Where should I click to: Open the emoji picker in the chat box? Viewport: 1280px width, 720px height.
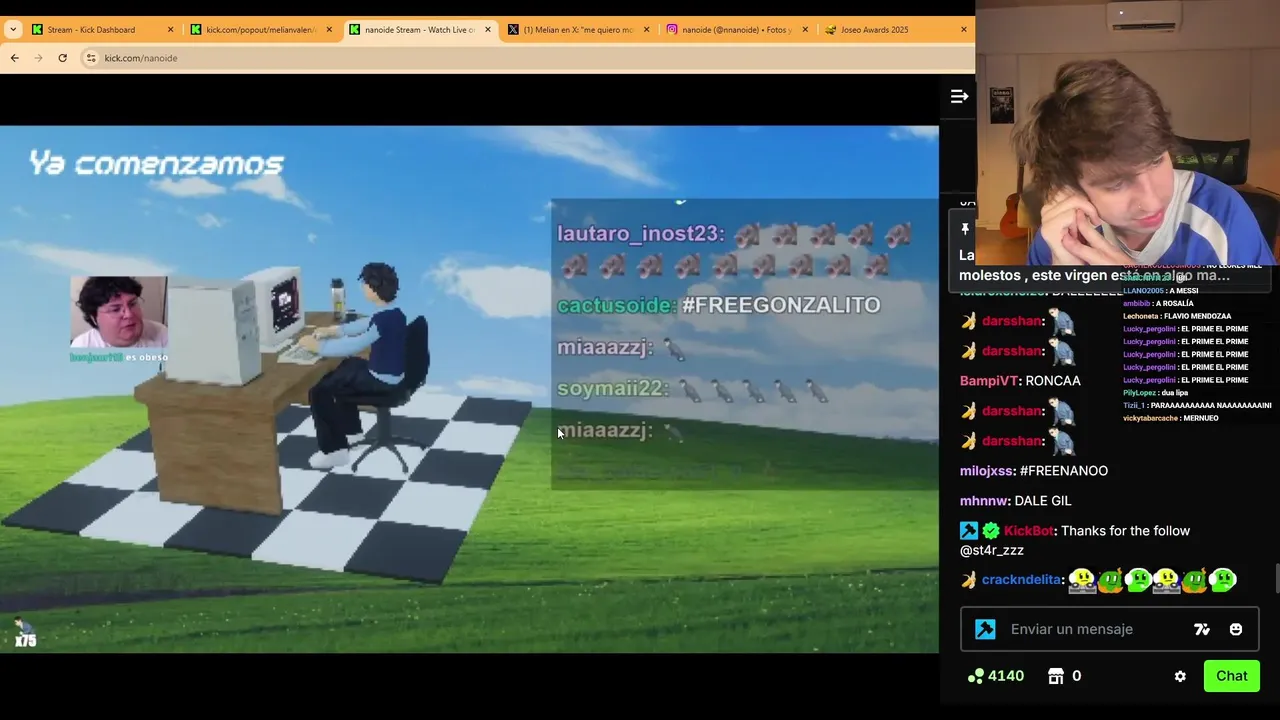(1236, 629)
